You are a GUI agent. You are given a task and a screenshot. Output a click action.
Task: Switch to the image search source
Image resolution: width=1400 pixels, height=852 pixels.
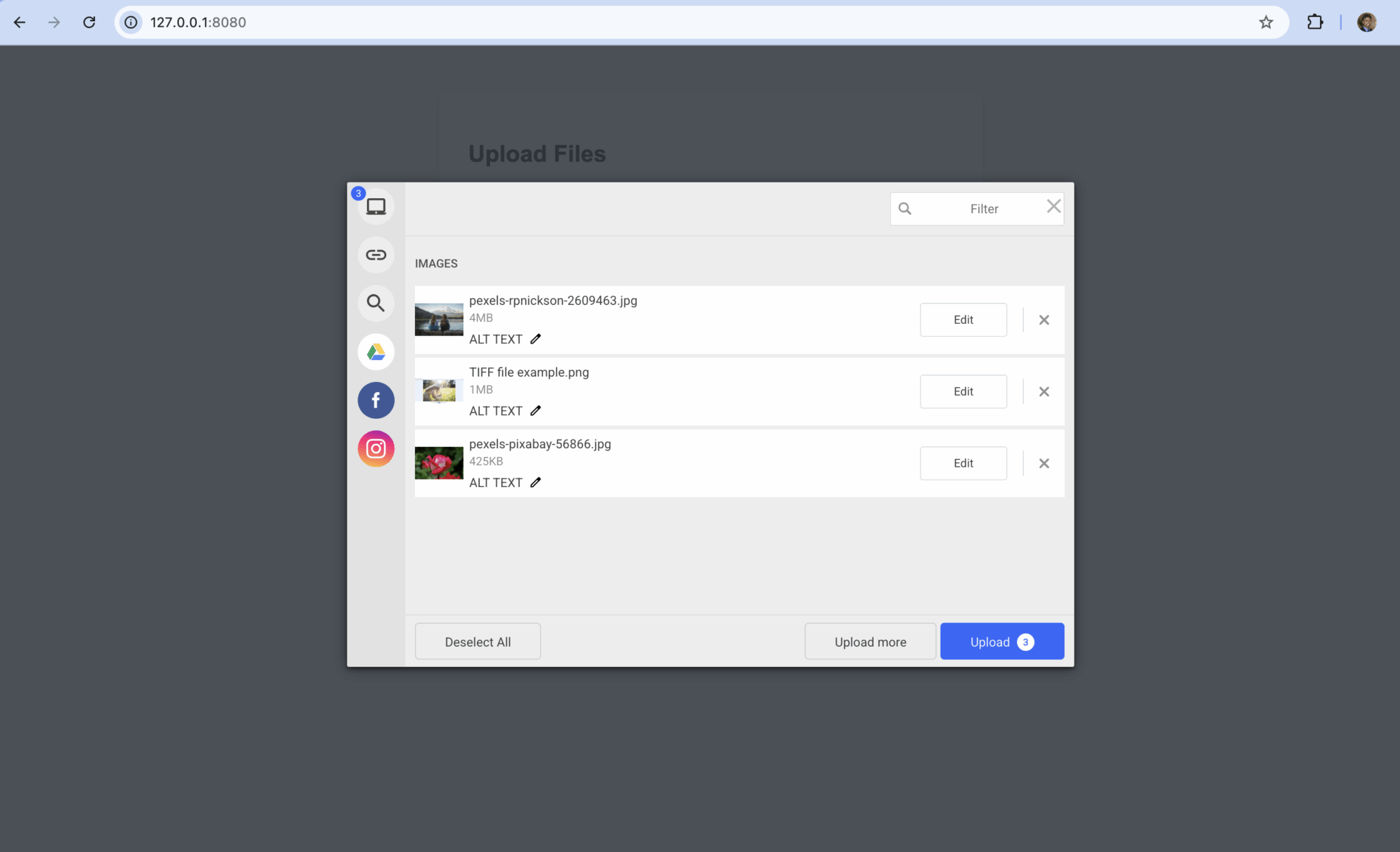coord(375,303)
